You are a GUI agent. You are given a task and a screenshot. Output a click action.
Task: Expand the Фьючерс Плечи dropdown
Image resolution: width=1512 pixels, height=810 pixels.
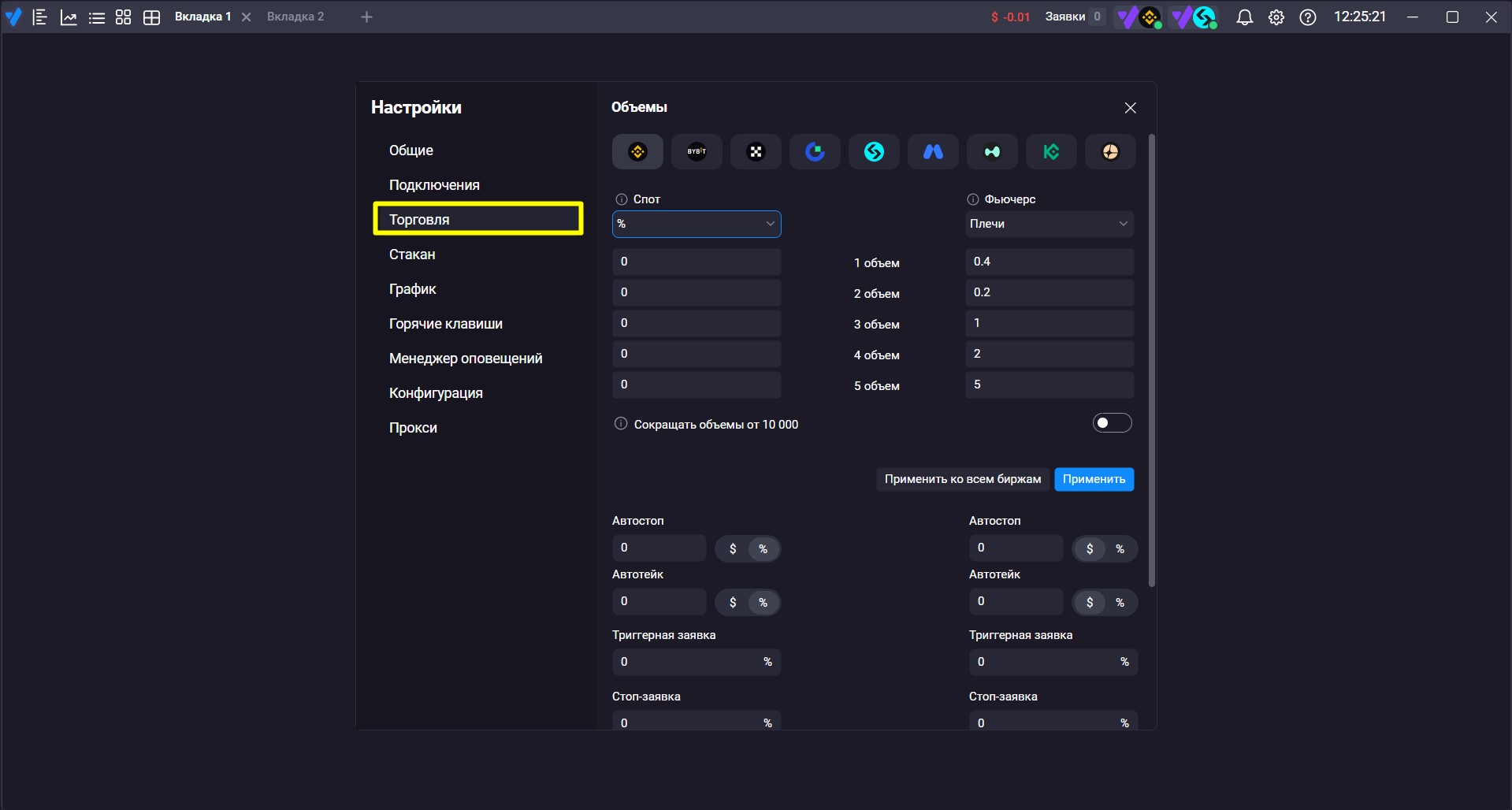tap(1049, 224)
